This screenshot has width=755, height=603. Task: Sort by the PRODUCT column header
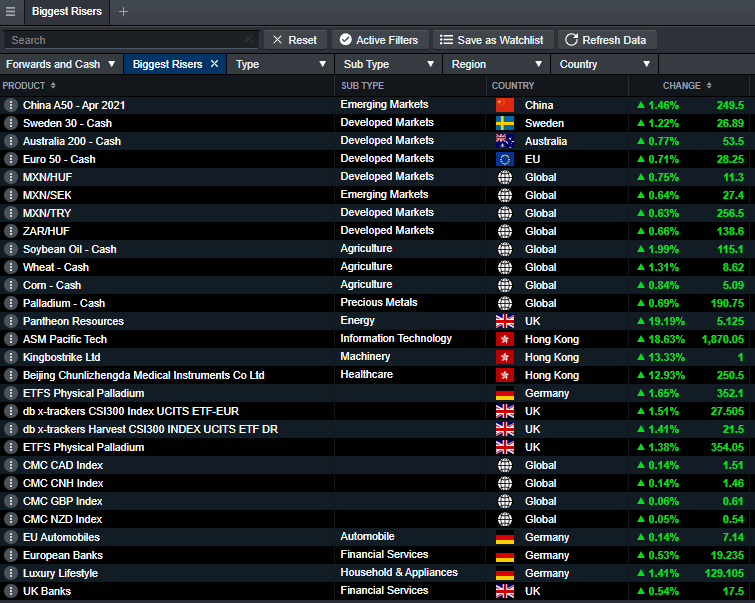pyautogui.click(x=29, y=85)
